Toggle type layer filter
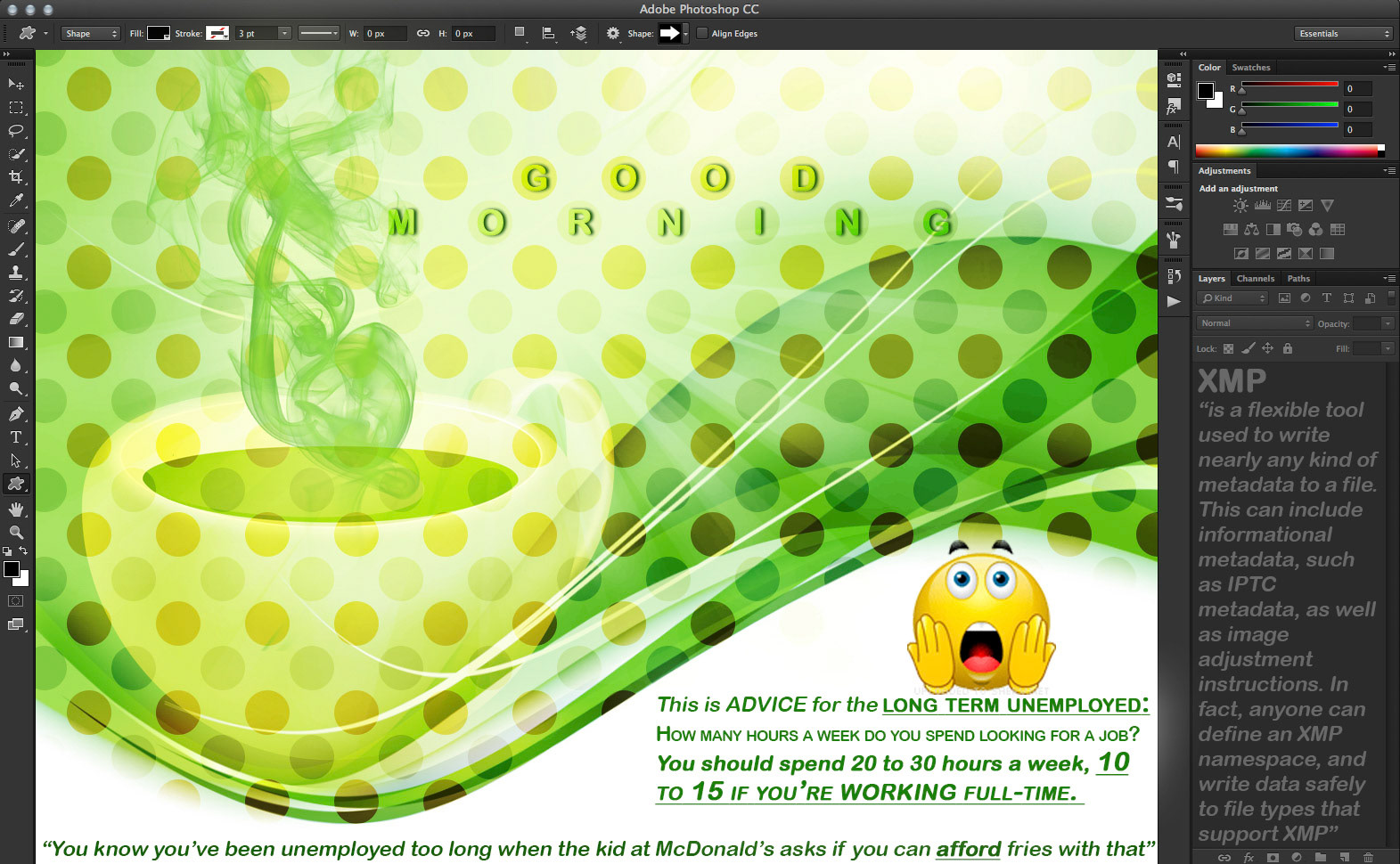Screen dimensions: 1400x864 pyautogui.click(x=1326, y=298)
